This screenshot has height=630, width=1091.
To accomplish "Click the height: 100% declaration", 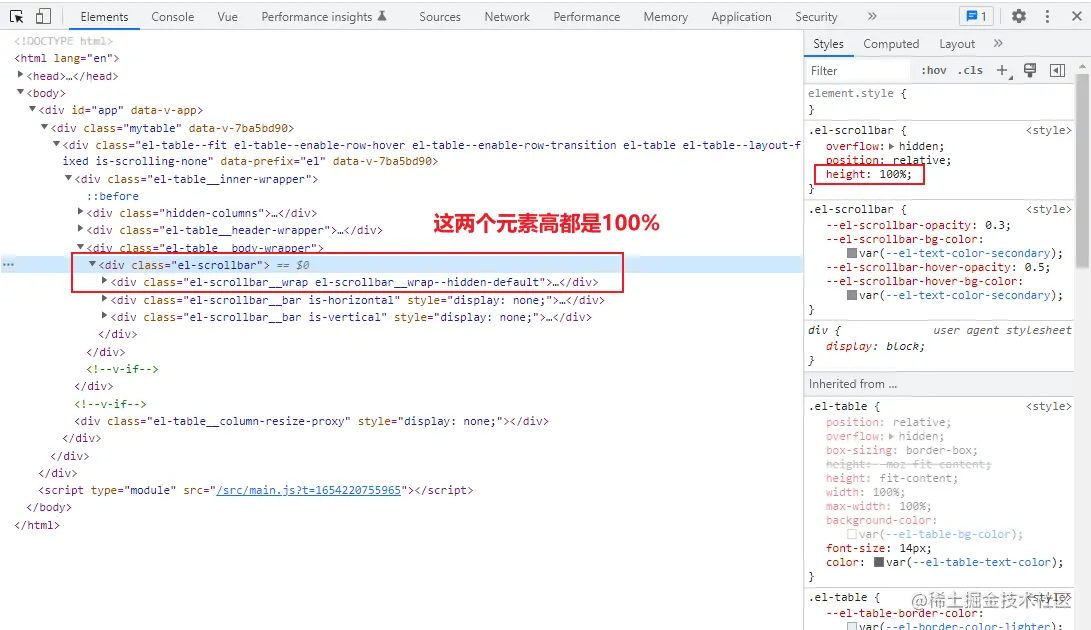I will [x=868, y=174].
